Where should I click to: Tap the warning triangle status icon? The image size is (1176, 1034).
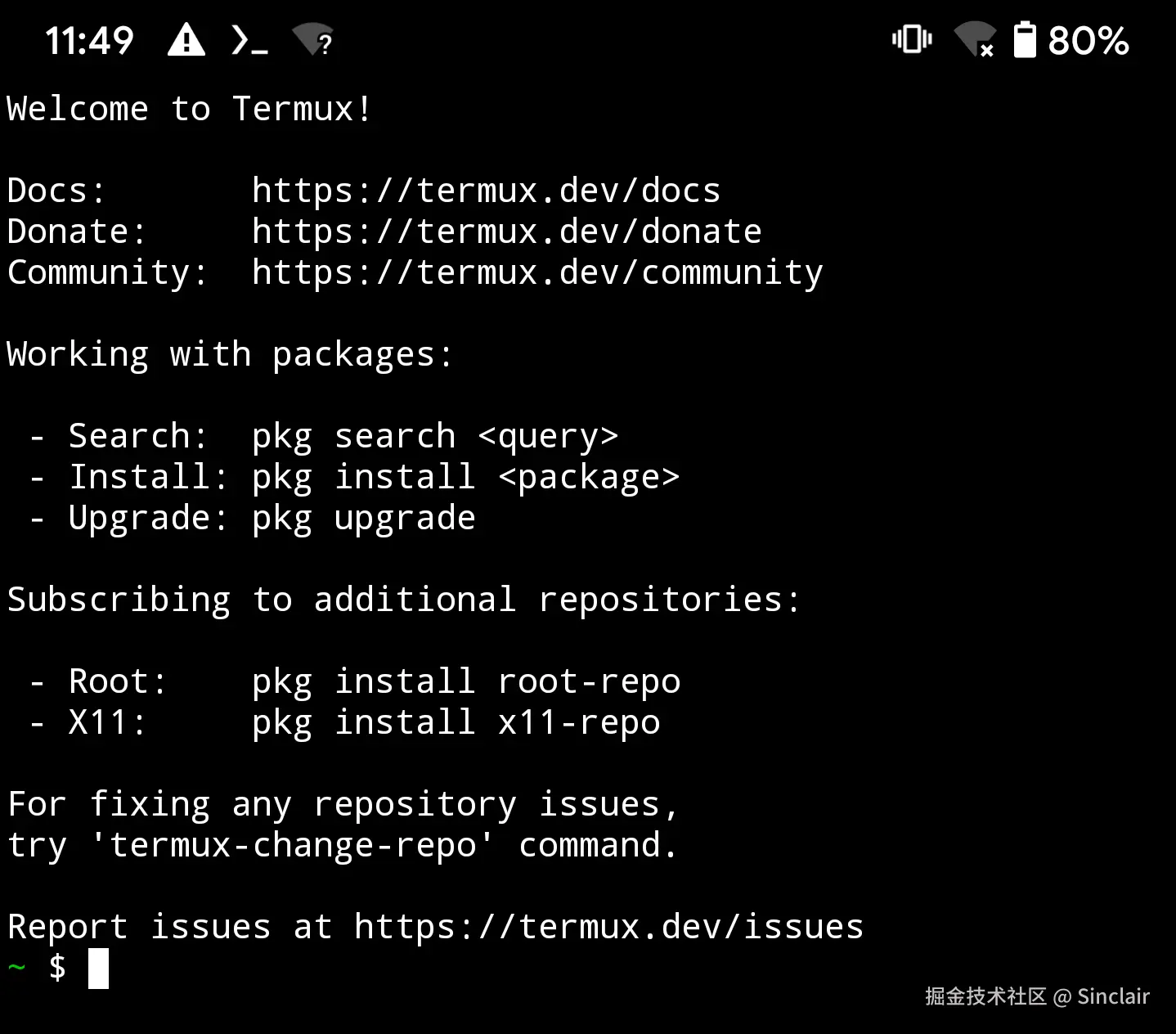(186, 40)
